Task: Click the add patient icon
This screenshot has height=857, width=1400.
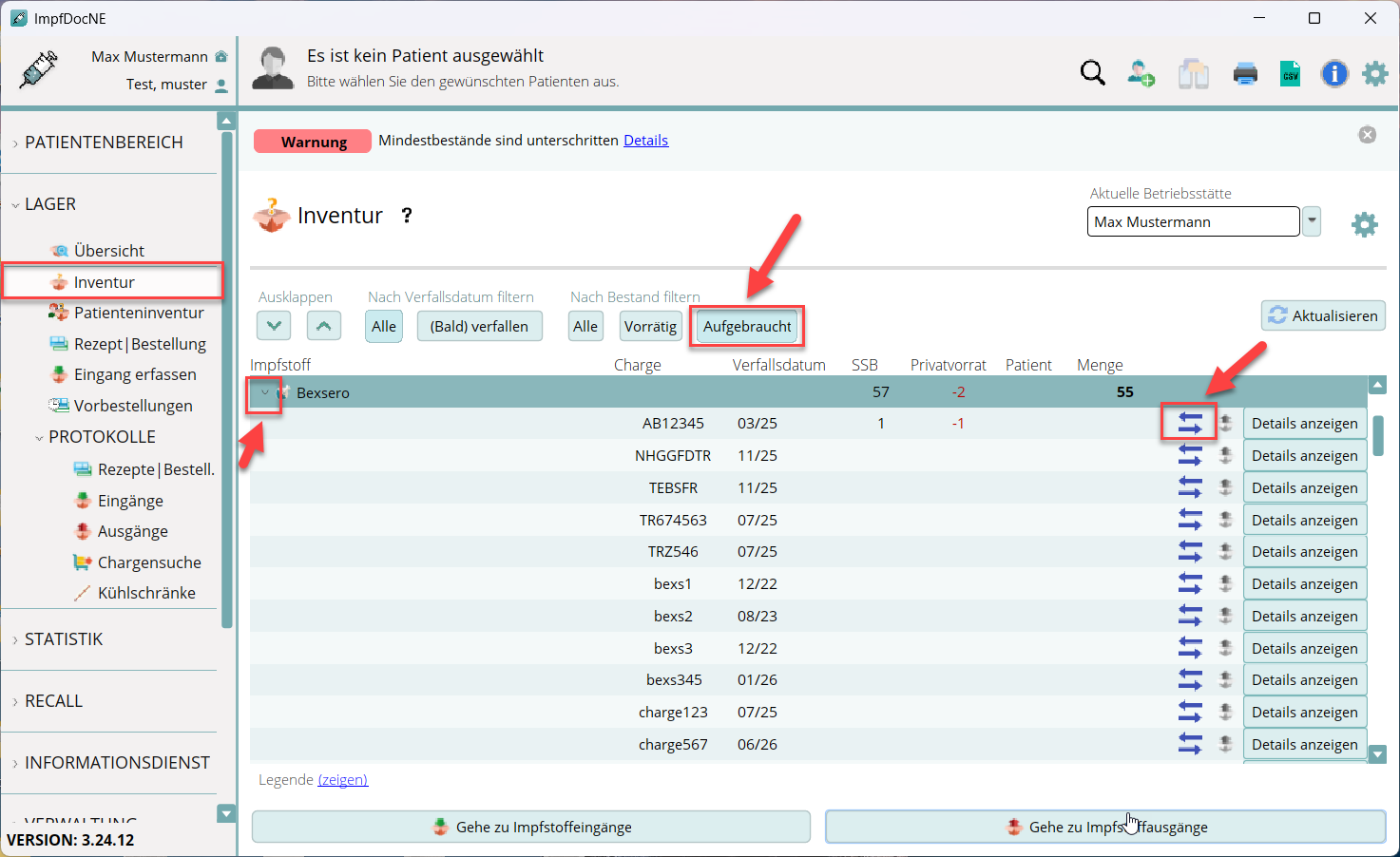Action: [x=1141, y=73]
